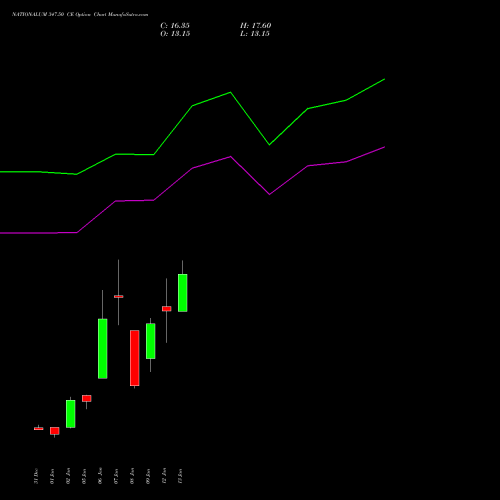Screen dimensions: 500x500
Task: Click the '07 Jan' date label
Action: (116, 476)
